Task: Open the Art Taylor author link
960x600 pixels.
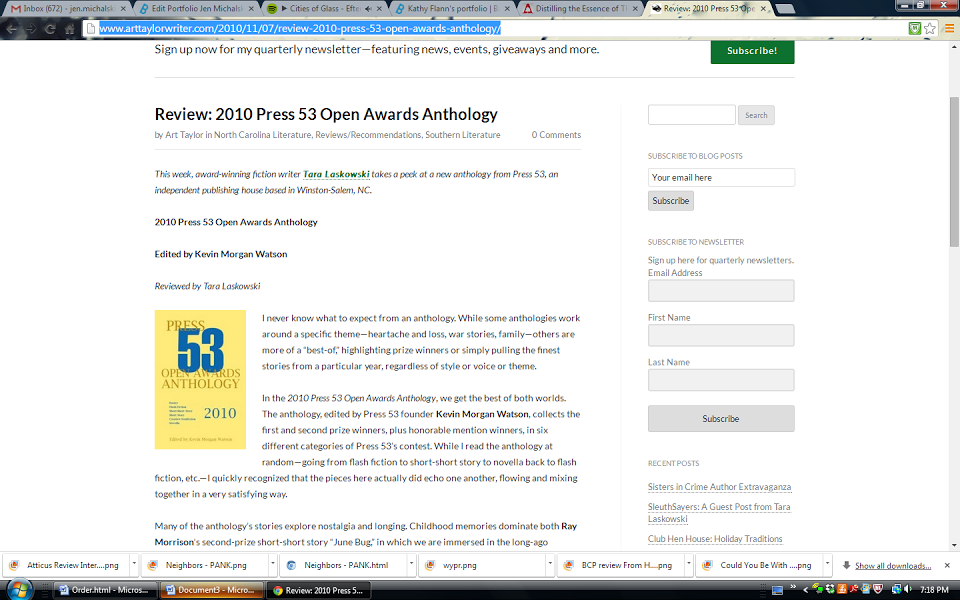Action: 184,135
